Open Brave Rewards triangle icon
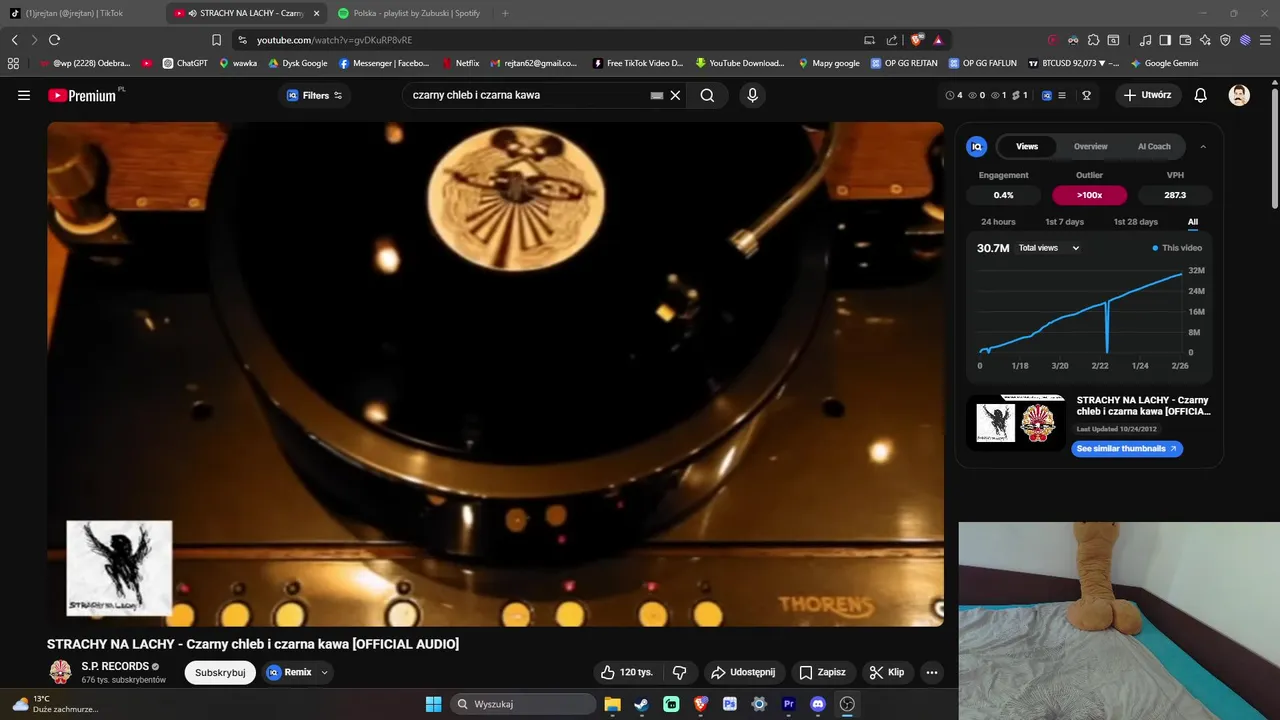 938,40
